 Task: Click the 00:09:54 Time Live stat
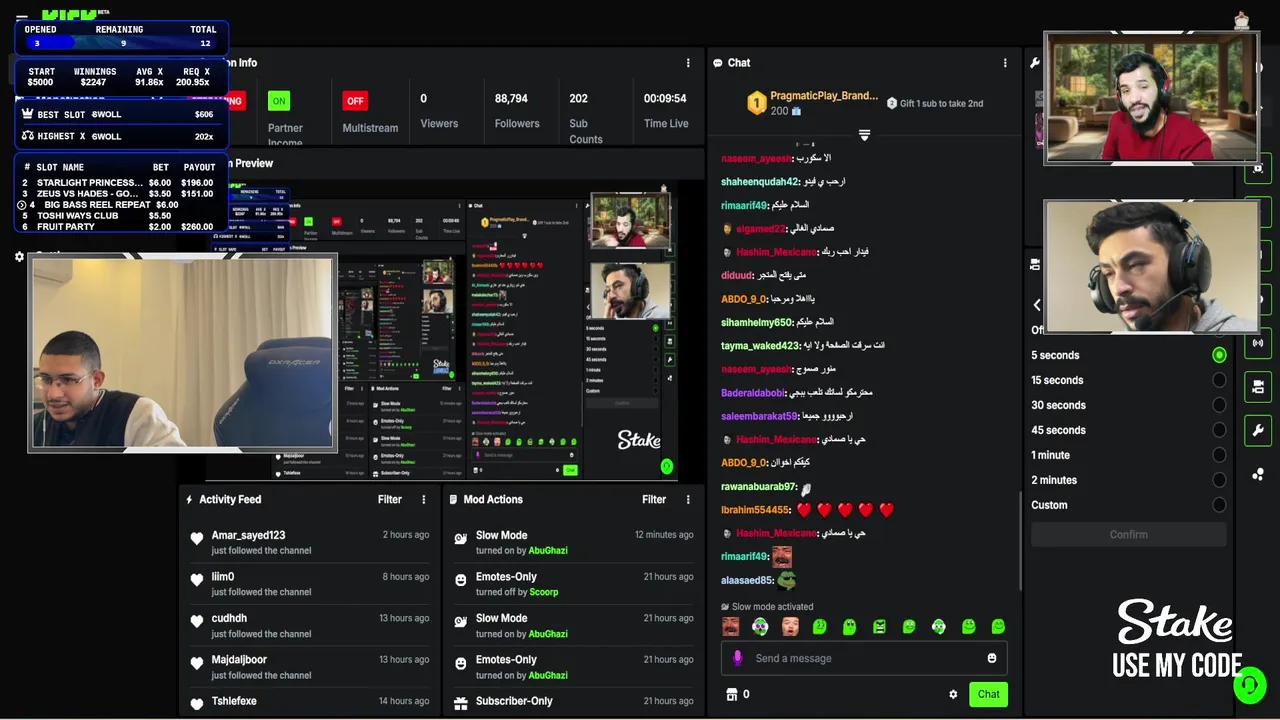click(666, 111)
